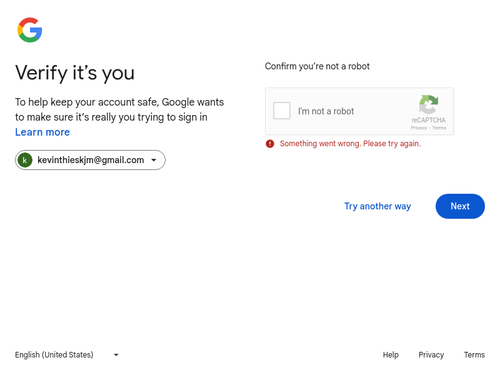Screen dimensions: 500x375
Task: Click the Verify it's you heading
Action: coord(75,73)
